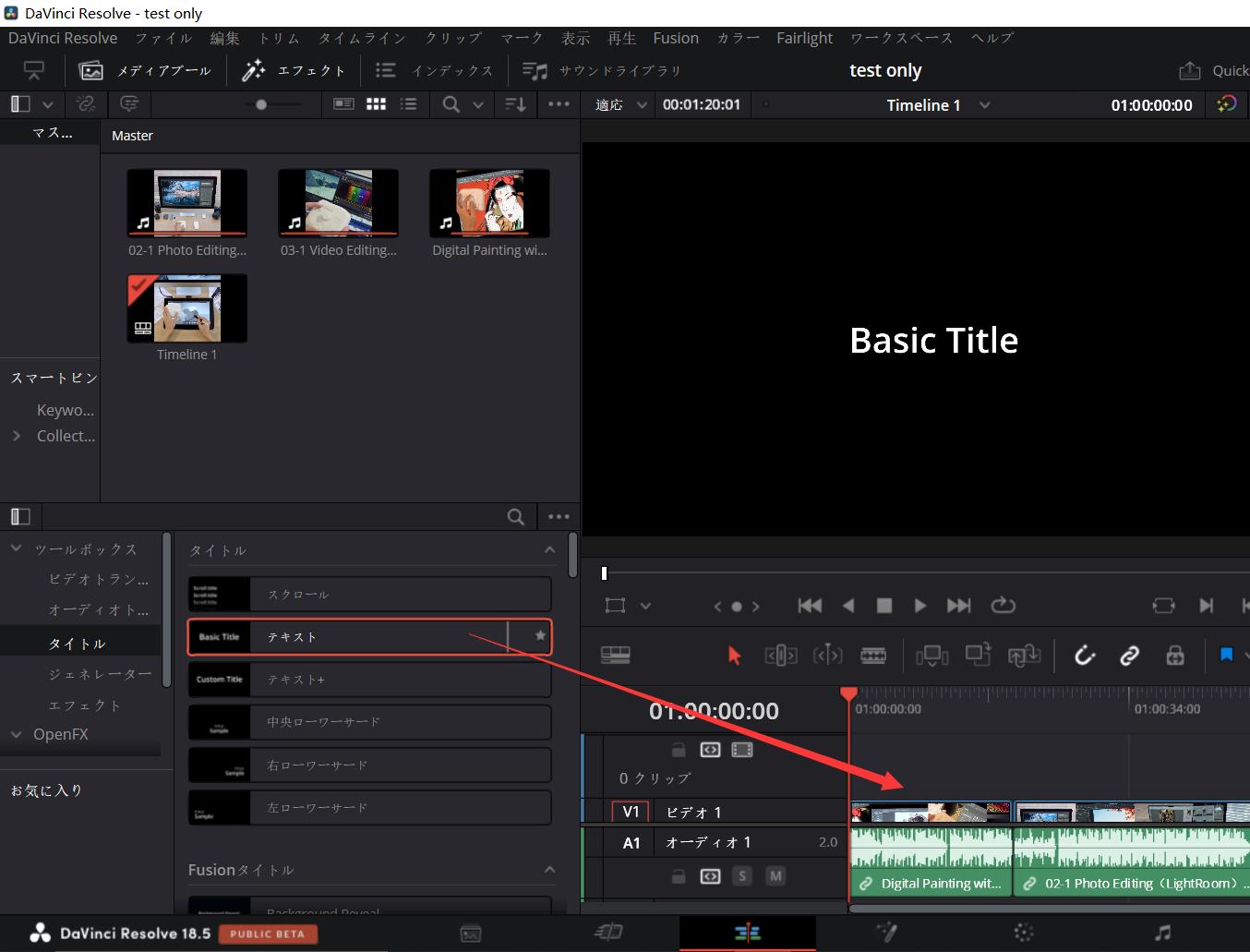Viewport: 1250px width, 952px height.
Task: Expand the bin list layout dropdown arrow
Action: [x=48, y=105]
